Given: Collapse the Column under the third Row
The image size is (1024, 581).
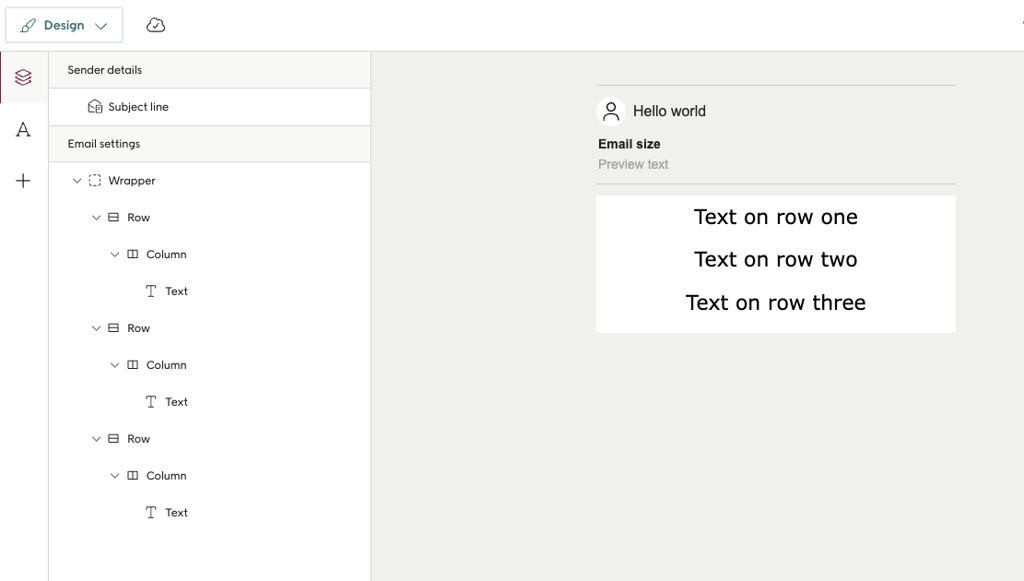Looking at the screenshot, I should (114, 475).
